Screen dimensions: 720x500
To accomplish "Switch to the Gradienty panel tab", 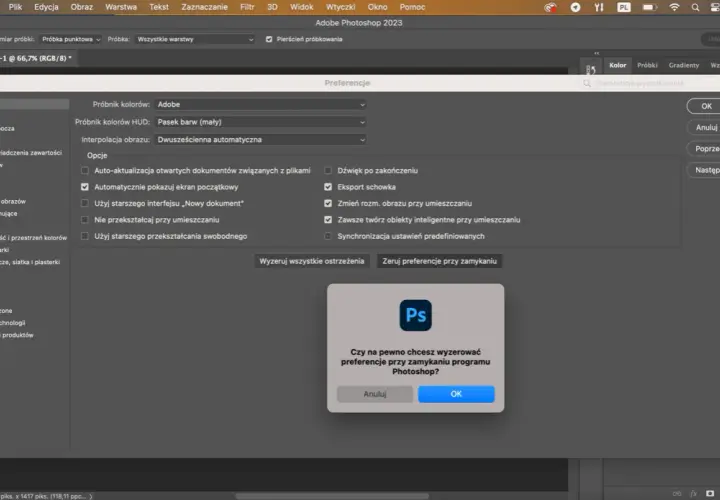I will tap(684, 66).
